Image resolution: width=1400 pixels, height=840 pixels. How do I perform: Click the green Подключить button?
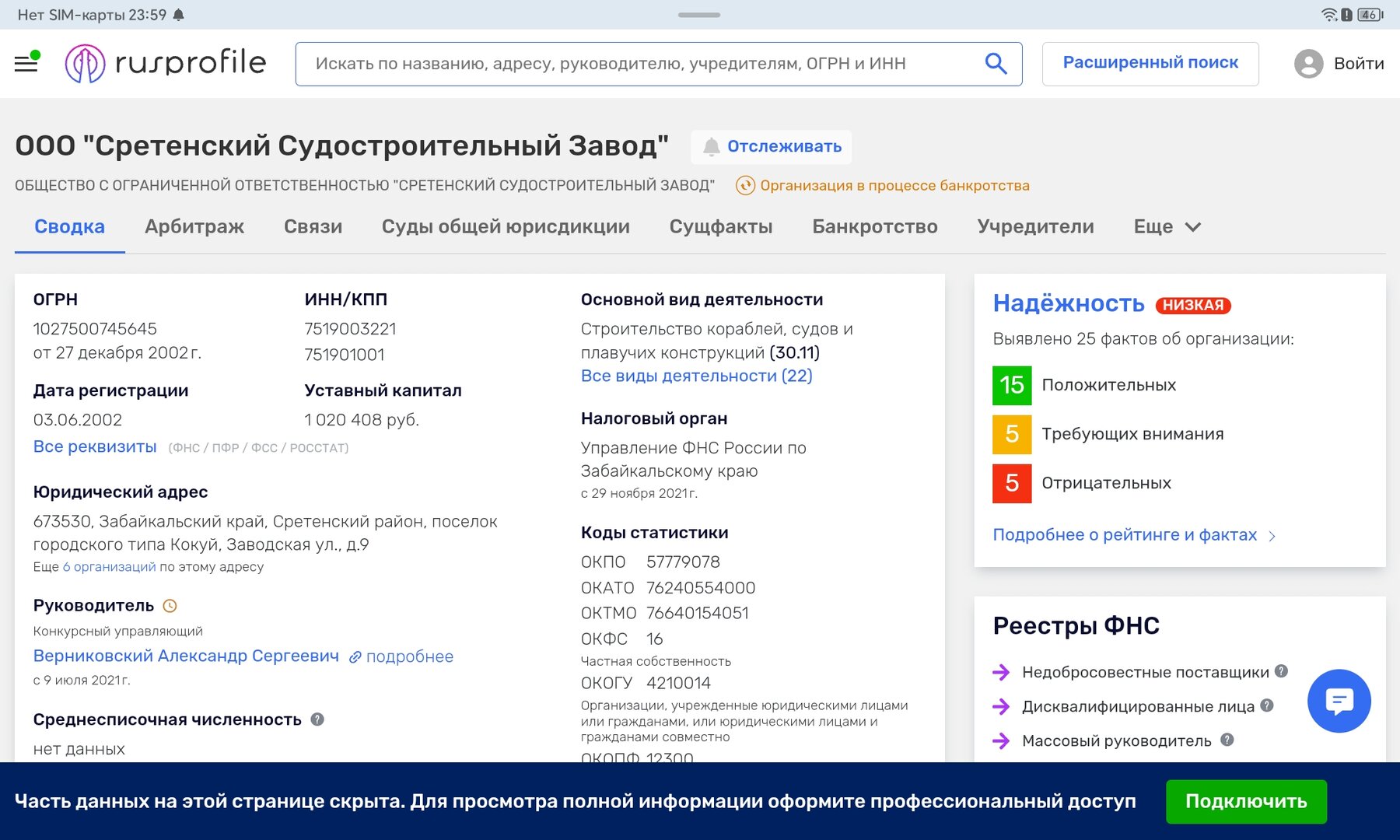point(1246,801)
